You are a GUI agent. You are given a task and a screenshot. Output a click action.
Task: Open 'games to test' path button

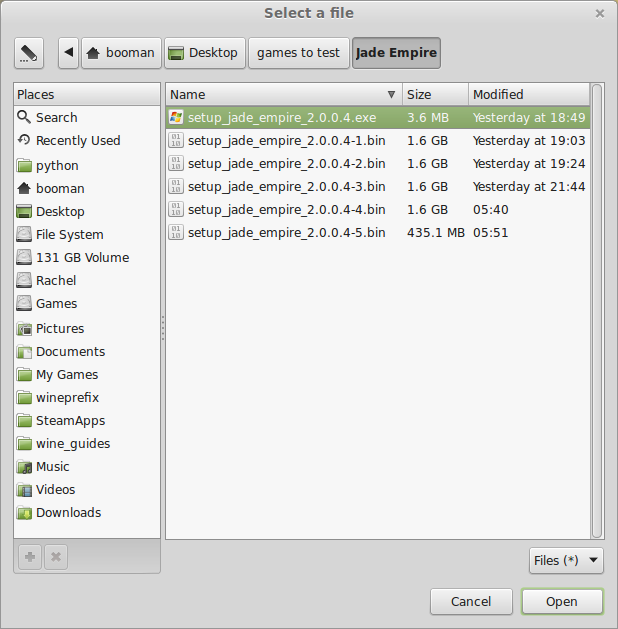tap(298, 53)
